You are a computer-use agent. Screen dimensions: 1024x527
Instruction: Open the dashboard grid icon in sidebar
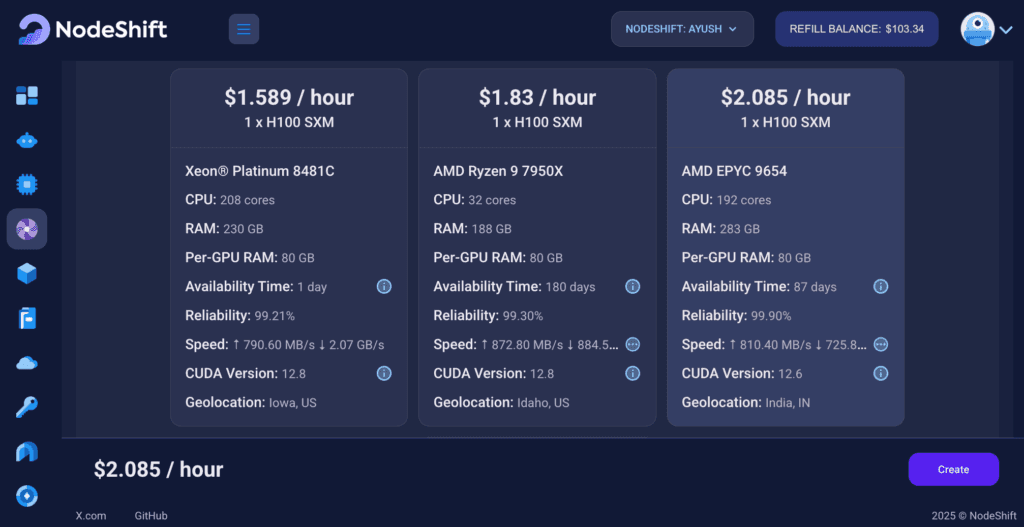27,95
